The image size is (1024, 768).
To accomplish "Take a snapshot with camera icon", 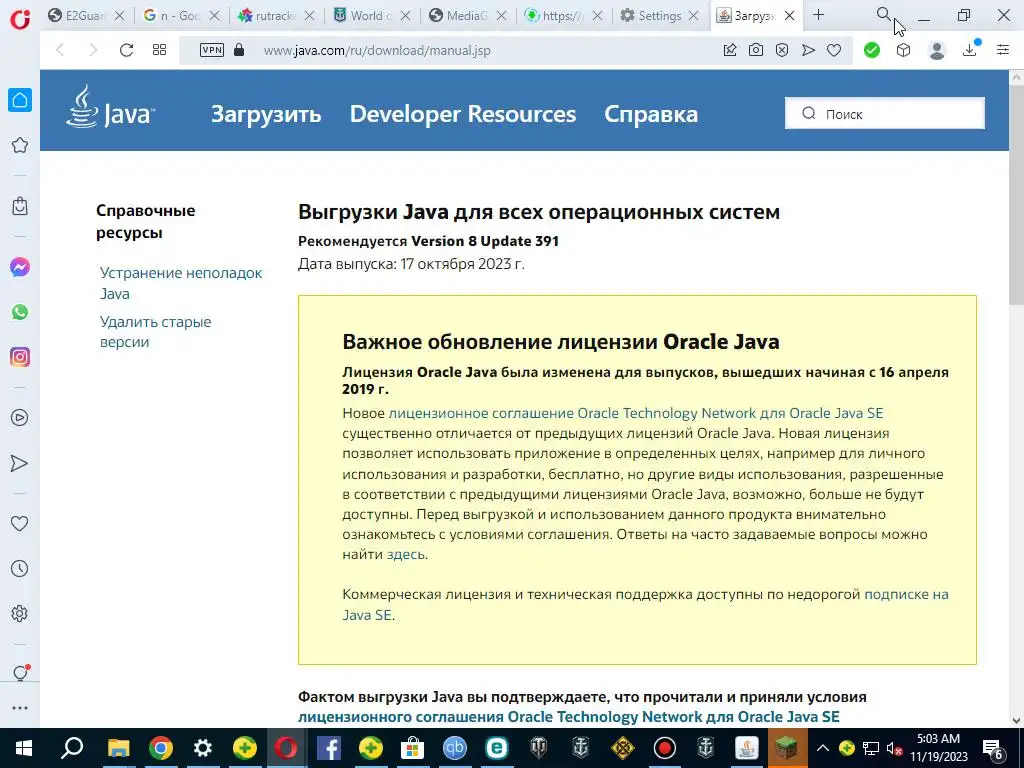I will 756,50.
